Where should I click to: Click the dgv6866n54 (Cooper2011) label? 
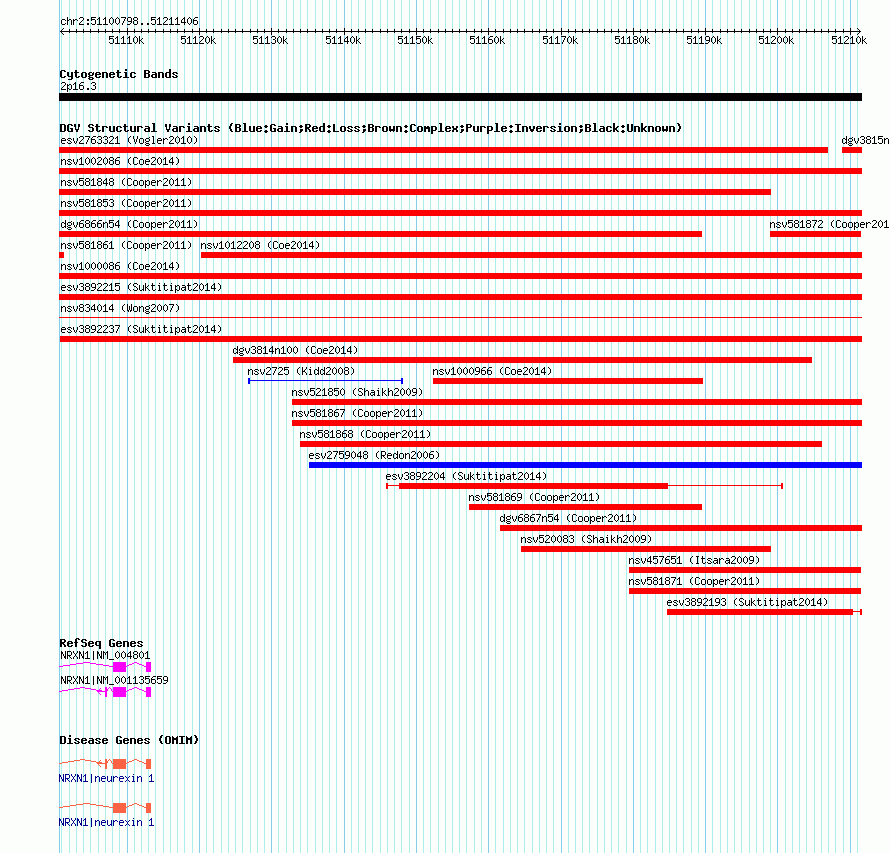[x=129, y=224]
